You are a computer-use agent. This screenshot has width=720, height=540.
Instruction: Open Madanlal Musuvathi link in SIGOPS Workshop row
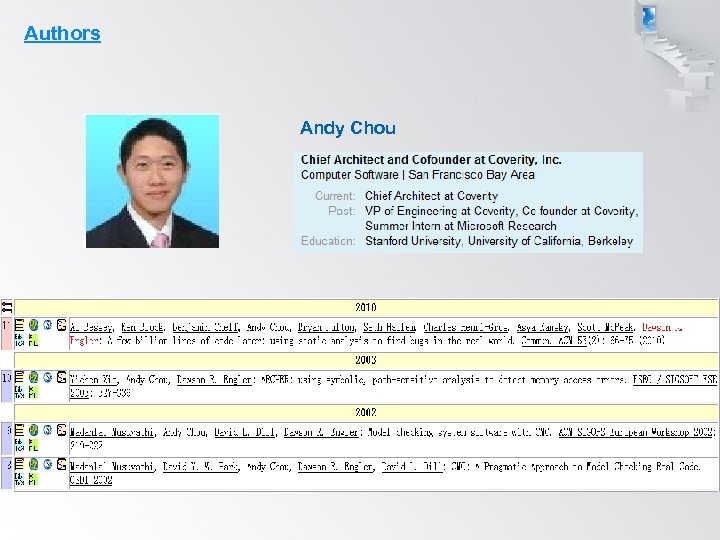pyautogui.click(x=112, y=433)
